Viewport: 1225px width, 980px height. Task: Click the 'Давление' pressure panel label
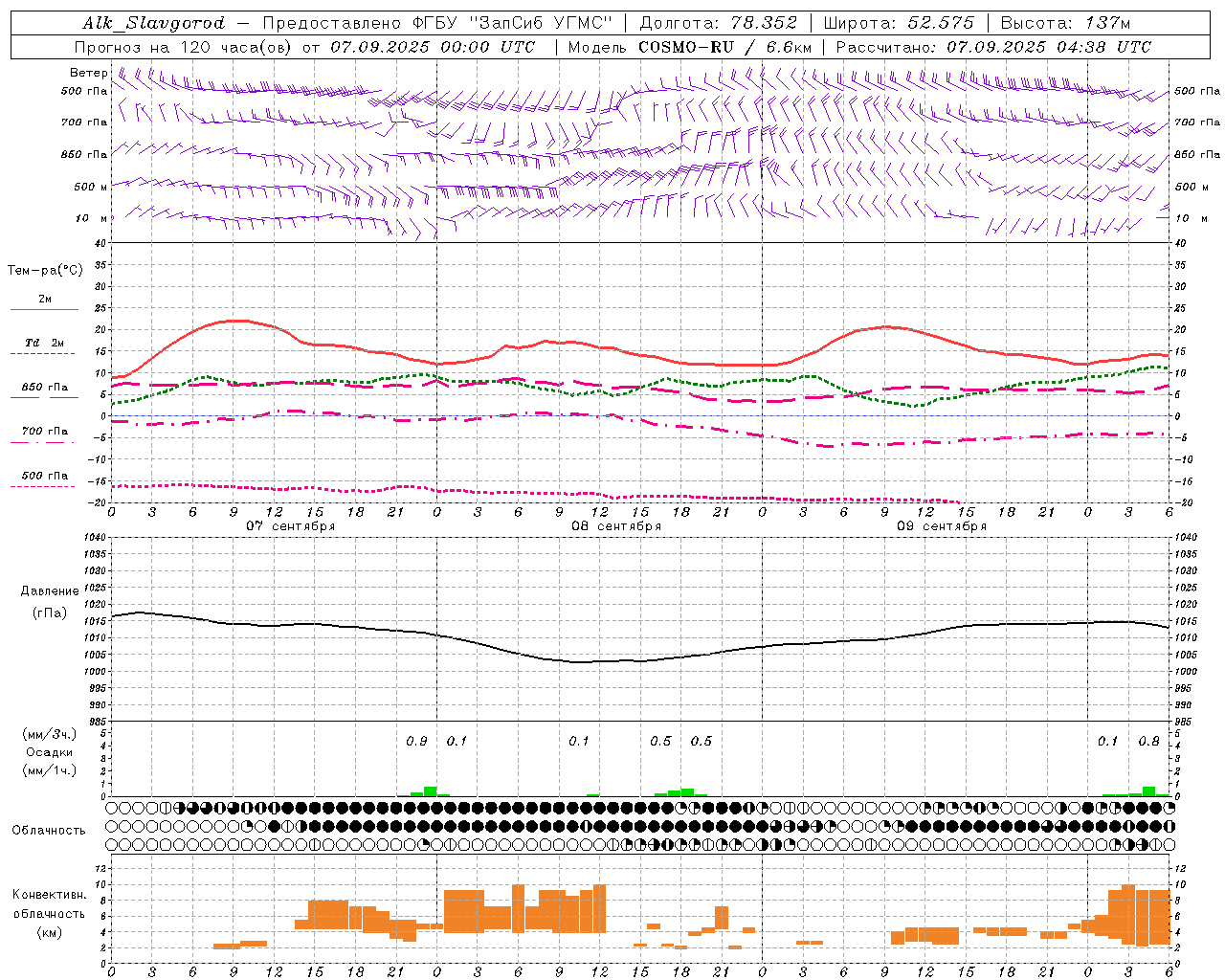[x=50, y=591]
